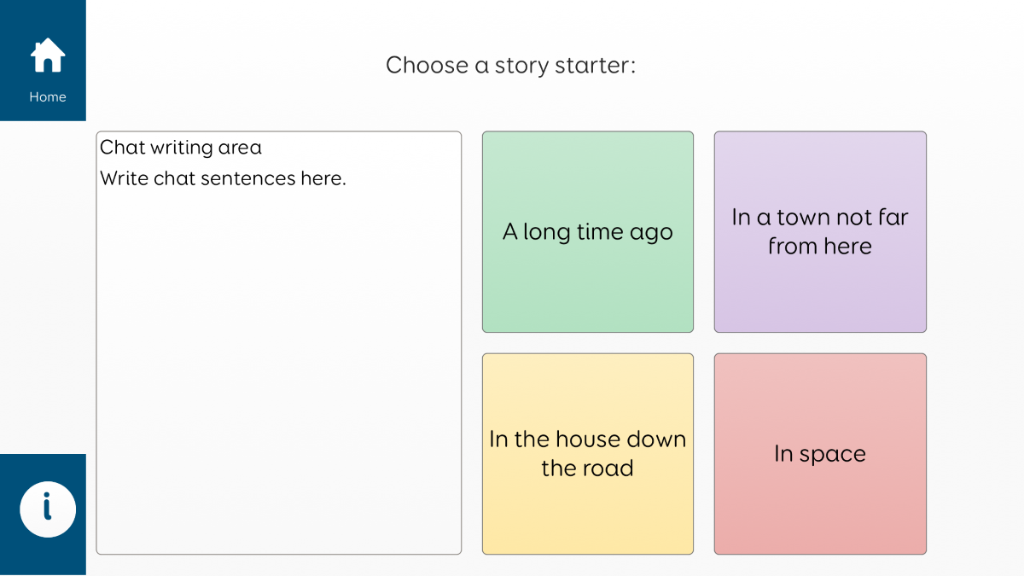Viewport: 1024px width, 576px height.
Task: Click the 'Chat writing area' title line
Action: 181,148
